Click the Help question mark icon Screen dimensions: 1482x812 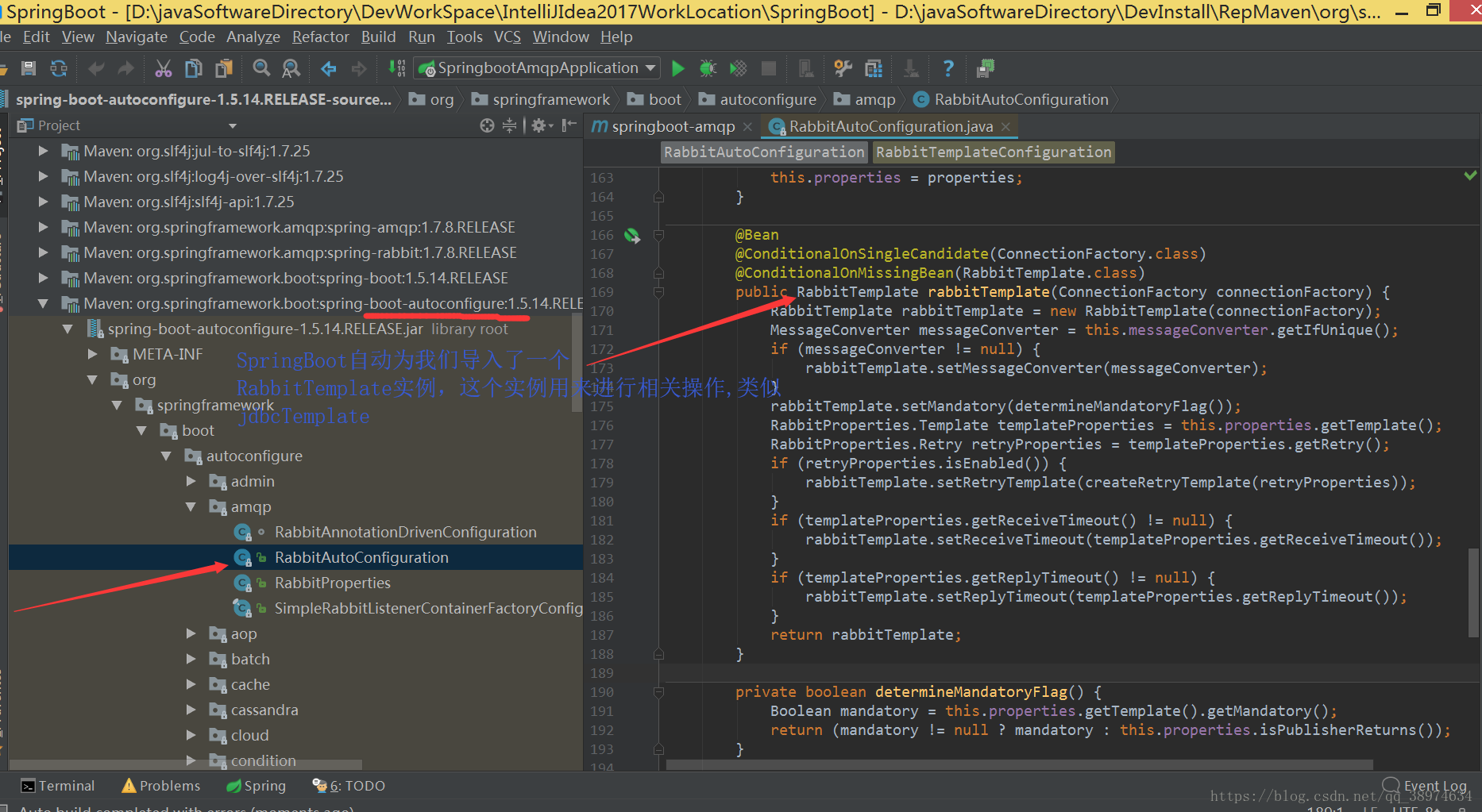[x=947, y=68]
